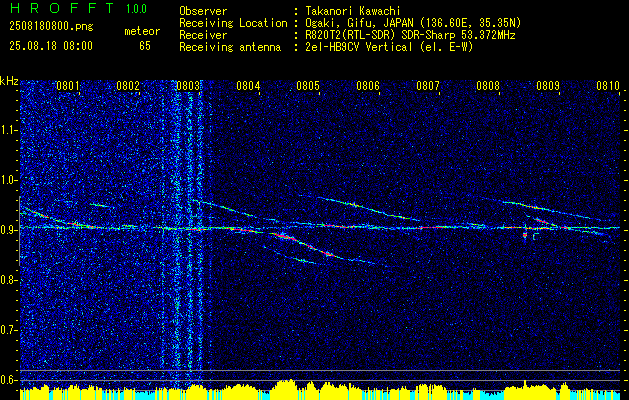This screenshot has width=629, height=400.
Task: Click location Ogaki, Gifu, JAPAN coordinates
Action: [413, 23]
